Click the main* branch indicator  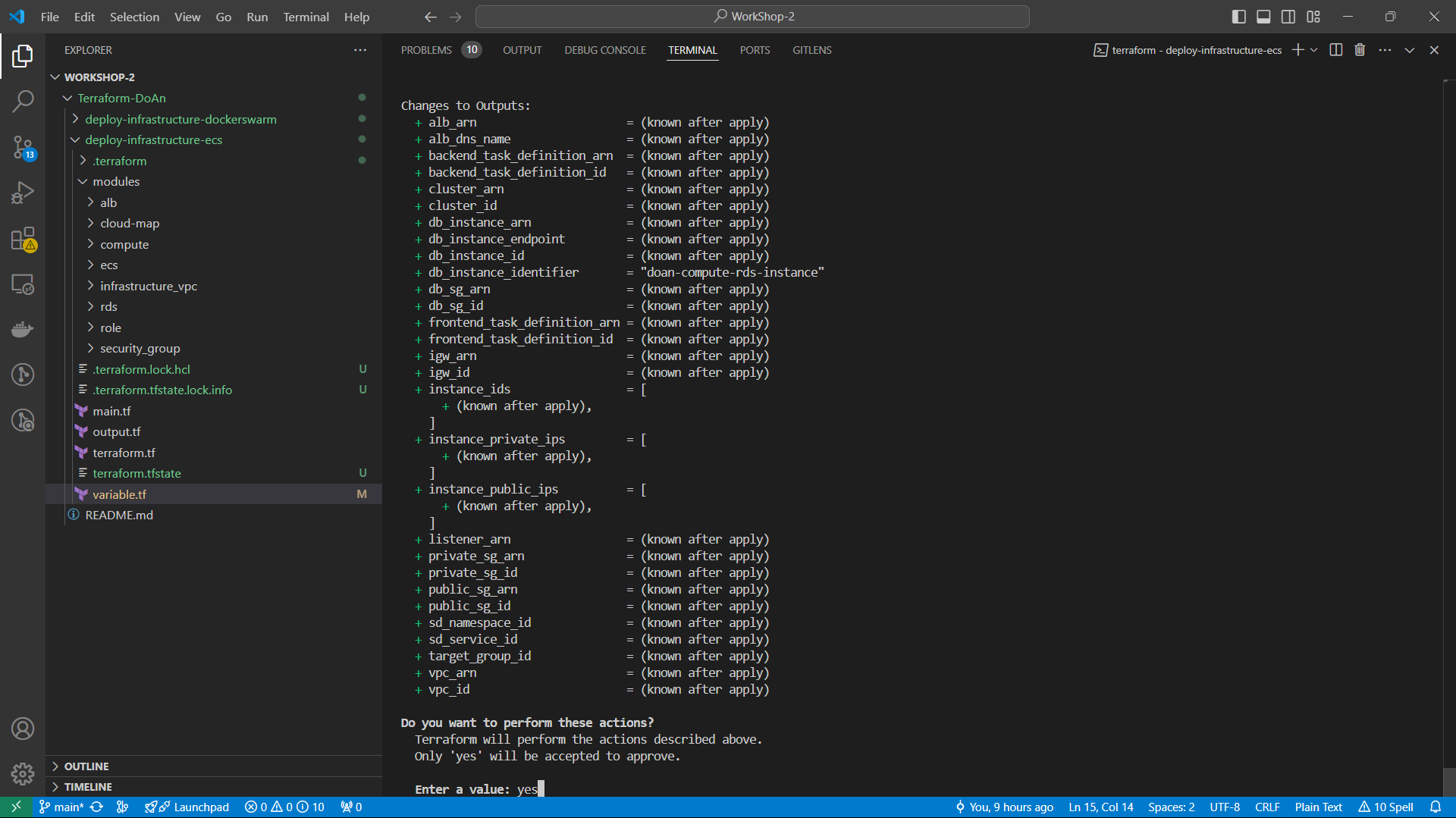click(x=61, y=807)
